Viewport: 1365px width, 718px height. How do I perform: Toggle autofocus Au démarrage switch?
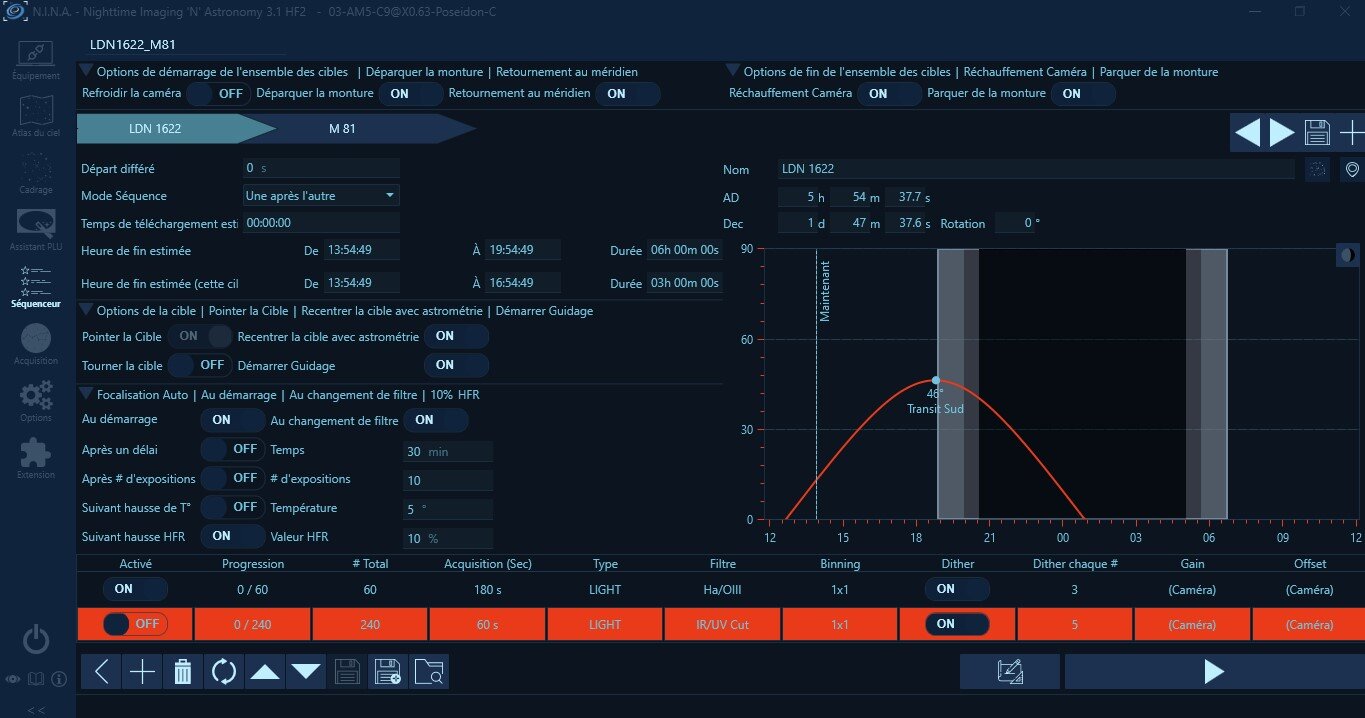pyautogui.click(x=233, y=421)
